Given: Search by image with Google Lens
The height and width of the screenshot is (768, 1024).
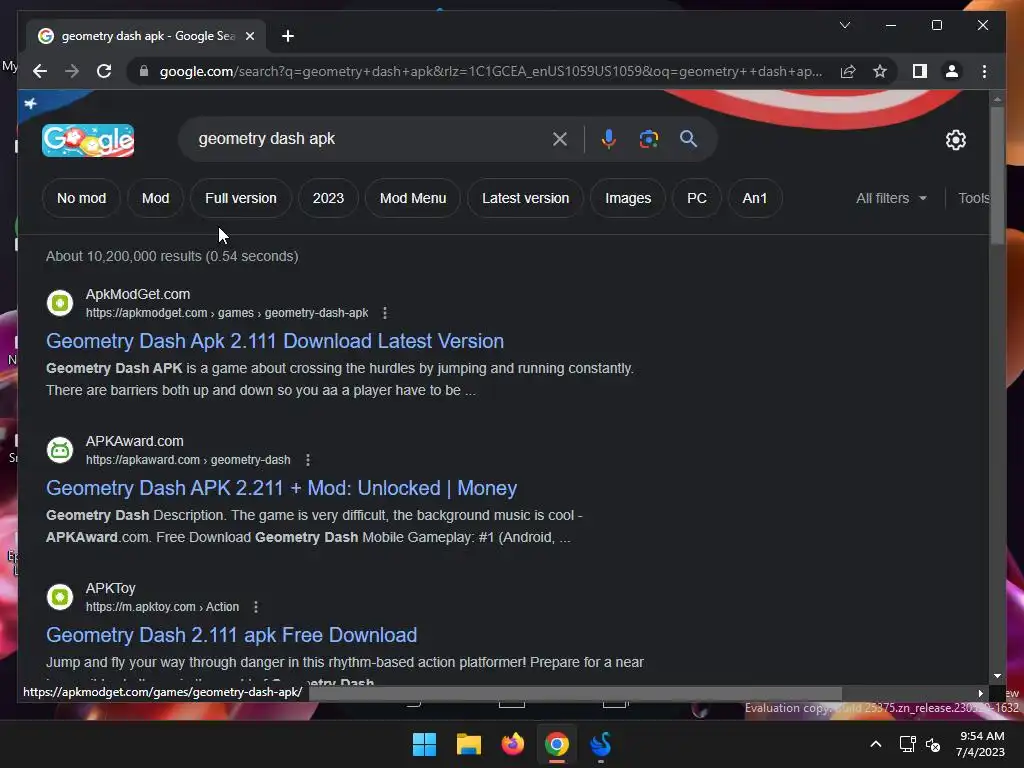Looking at the screenshot, I should (648, 138).
